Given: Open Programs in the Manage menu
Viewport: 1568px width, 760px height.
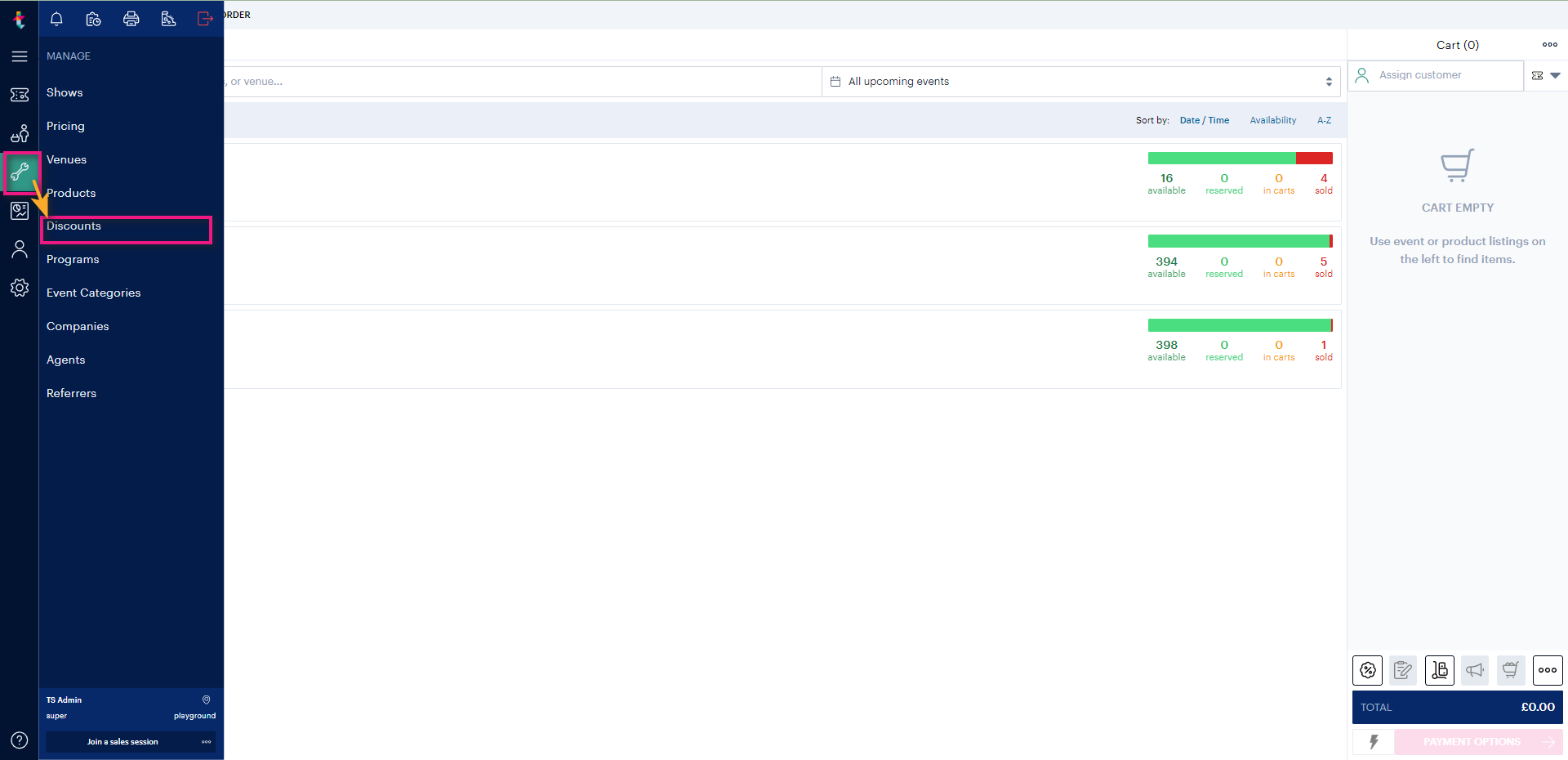Looking at the screenshot, I should (x=73, y=259).
